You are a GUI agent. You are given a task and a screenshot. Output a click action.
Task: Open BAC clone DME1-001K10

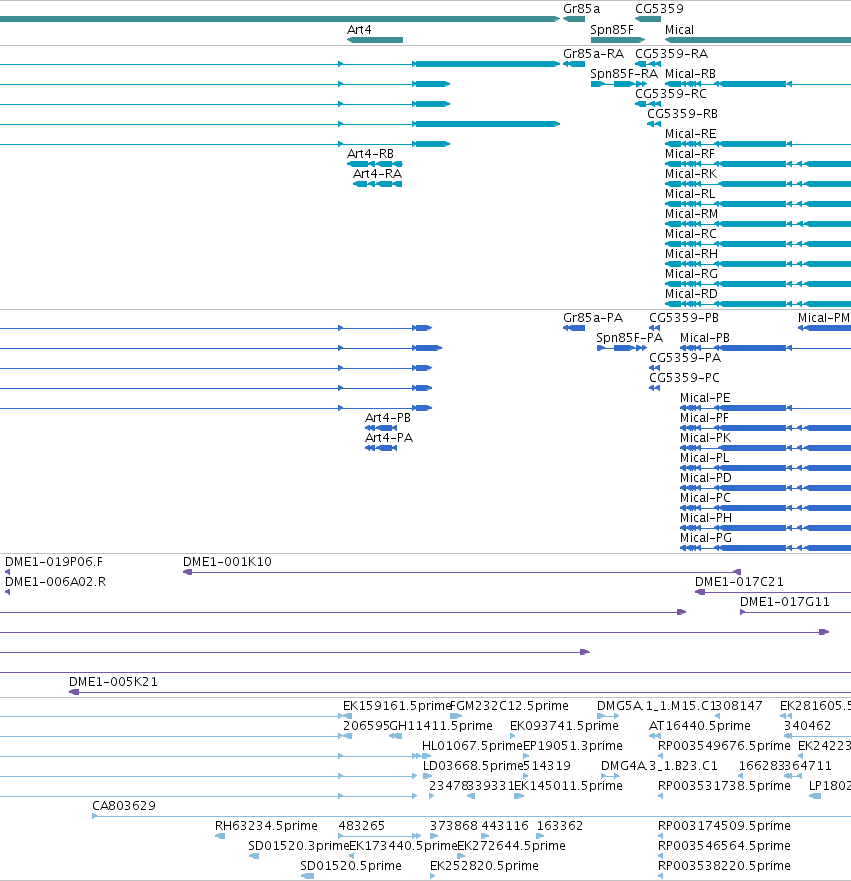(x=227, y=562)
